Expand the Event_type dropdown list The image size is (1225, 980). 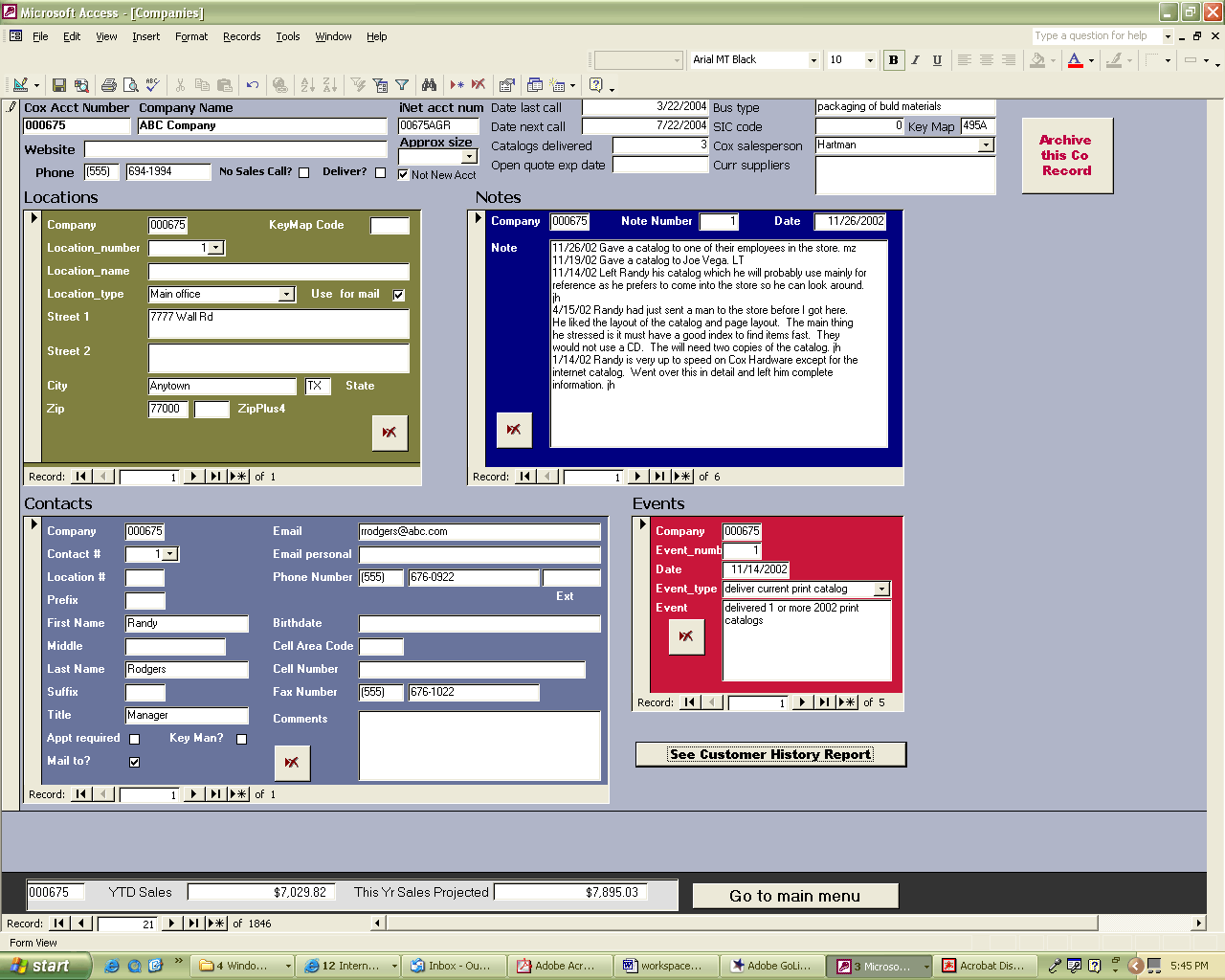point(881,590)
